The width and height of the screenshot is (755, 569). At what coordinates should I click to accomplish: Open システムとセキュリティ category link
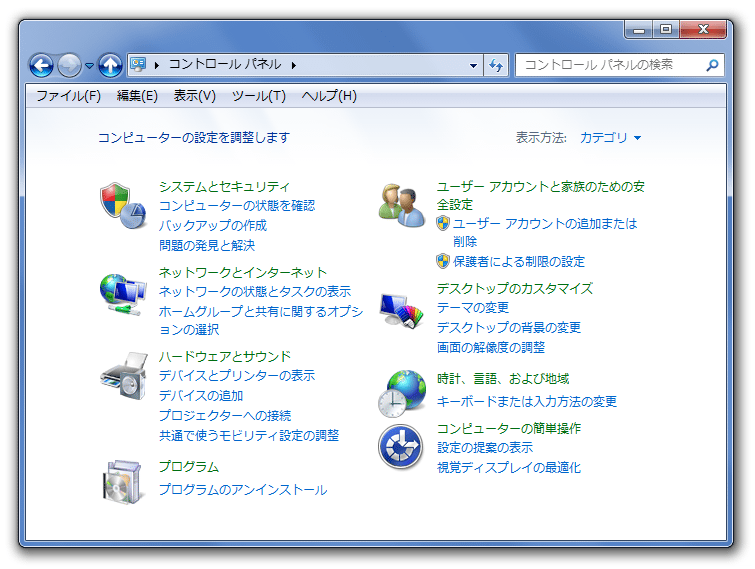[224, 187]
